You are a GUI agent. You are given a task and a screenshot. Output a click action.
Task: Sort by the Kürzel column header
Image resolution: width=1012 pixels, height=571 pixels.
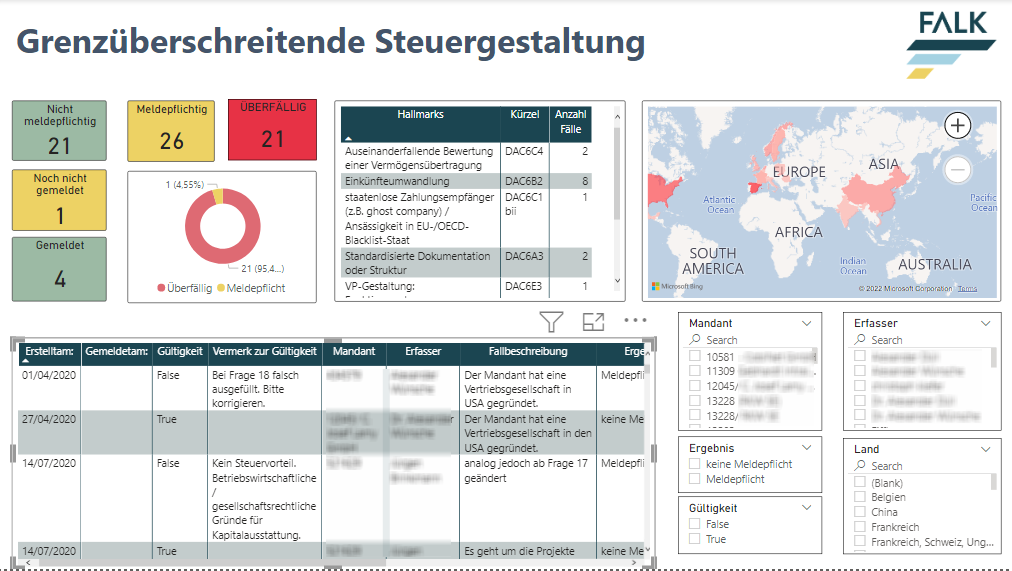pos(525,124)
